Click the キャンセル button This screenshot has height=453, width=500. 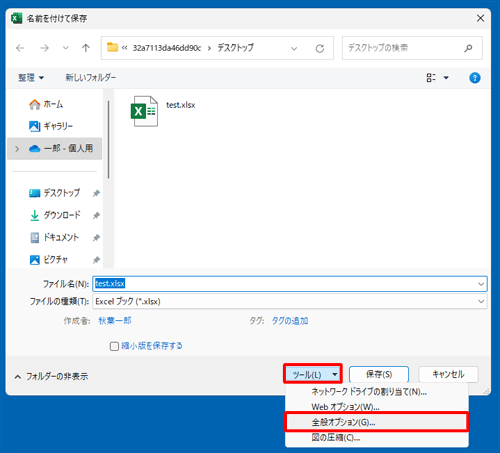coord(448,374)
